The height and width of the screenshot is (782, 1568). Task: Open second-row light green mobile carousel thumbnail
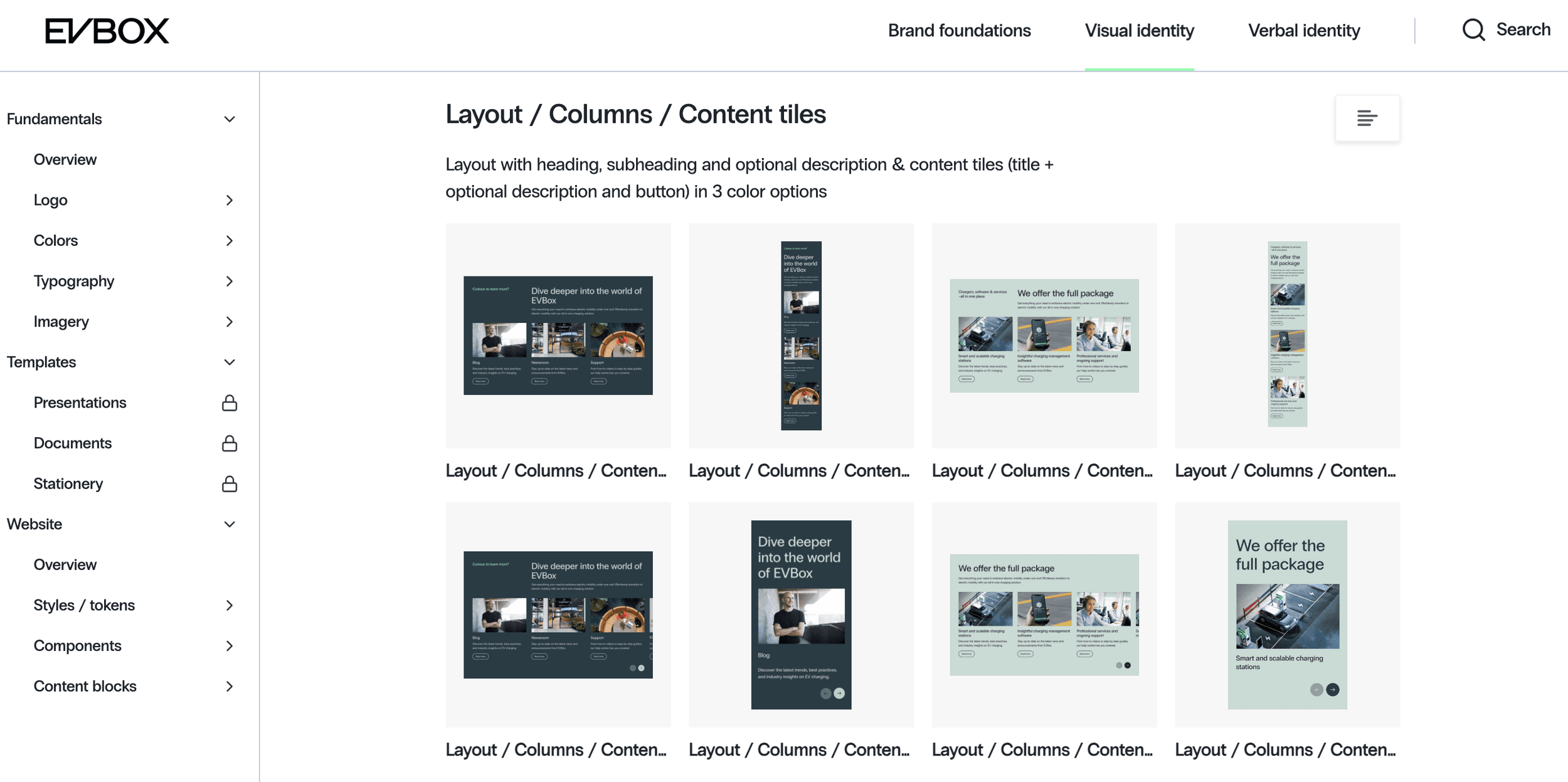1288,615
